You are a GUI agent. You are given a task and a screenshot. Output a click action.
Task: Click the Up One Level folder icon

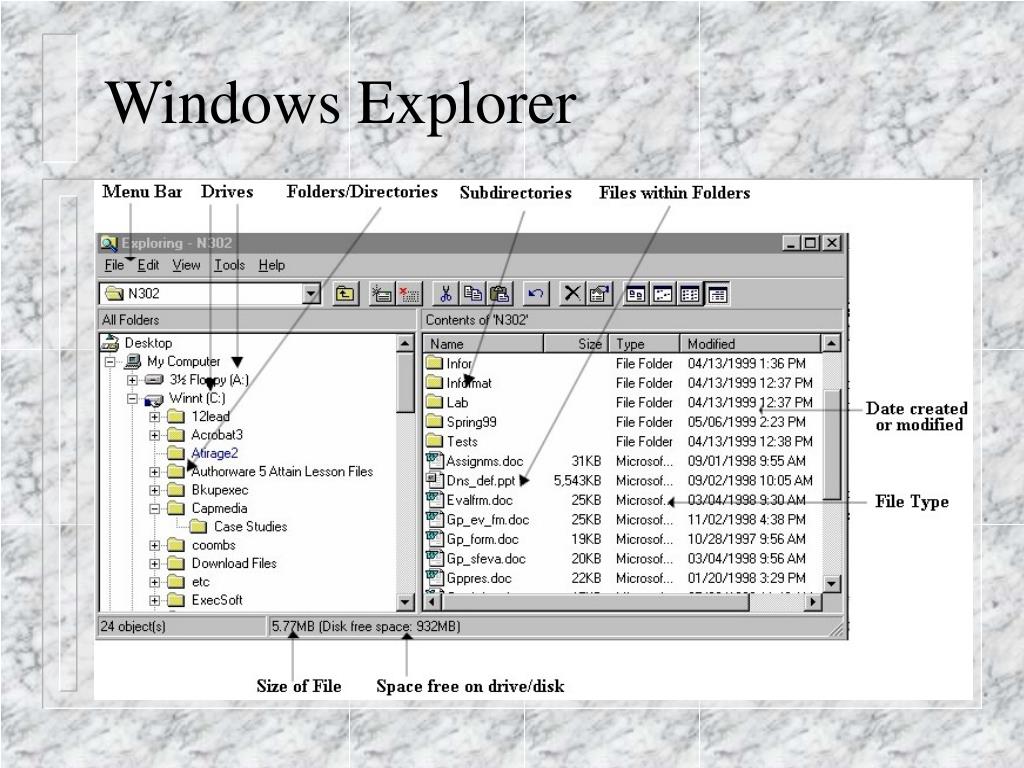point(345,294)
